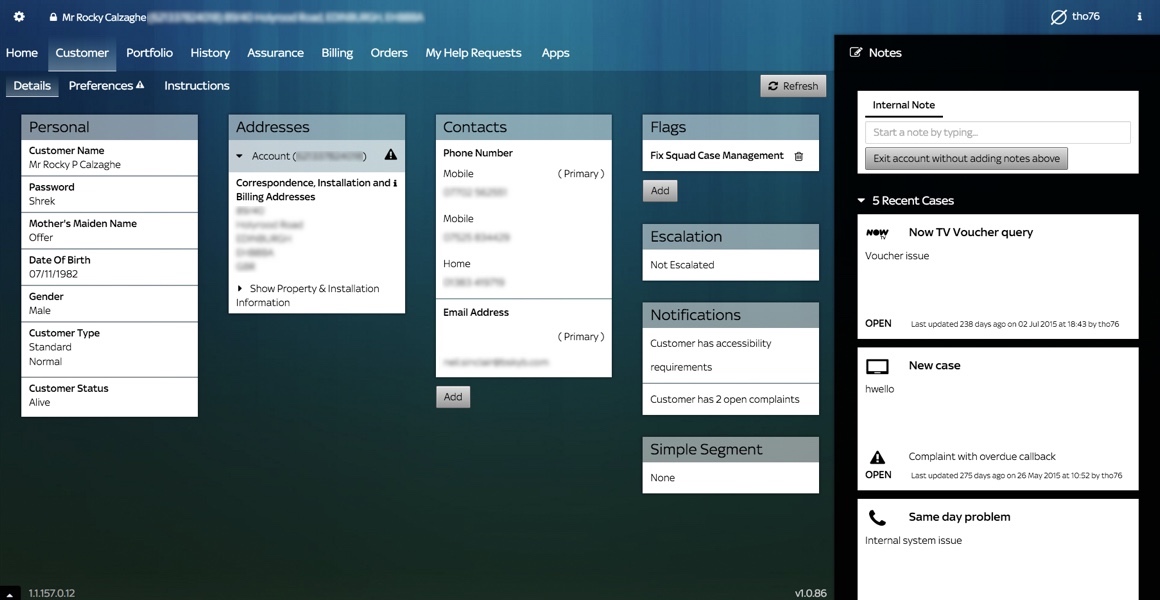The width and height of the screenshot is (1160, 600).
Task: Click the phone icon on Same day problem
Action: pyautogui.click(x=877, y=518)
